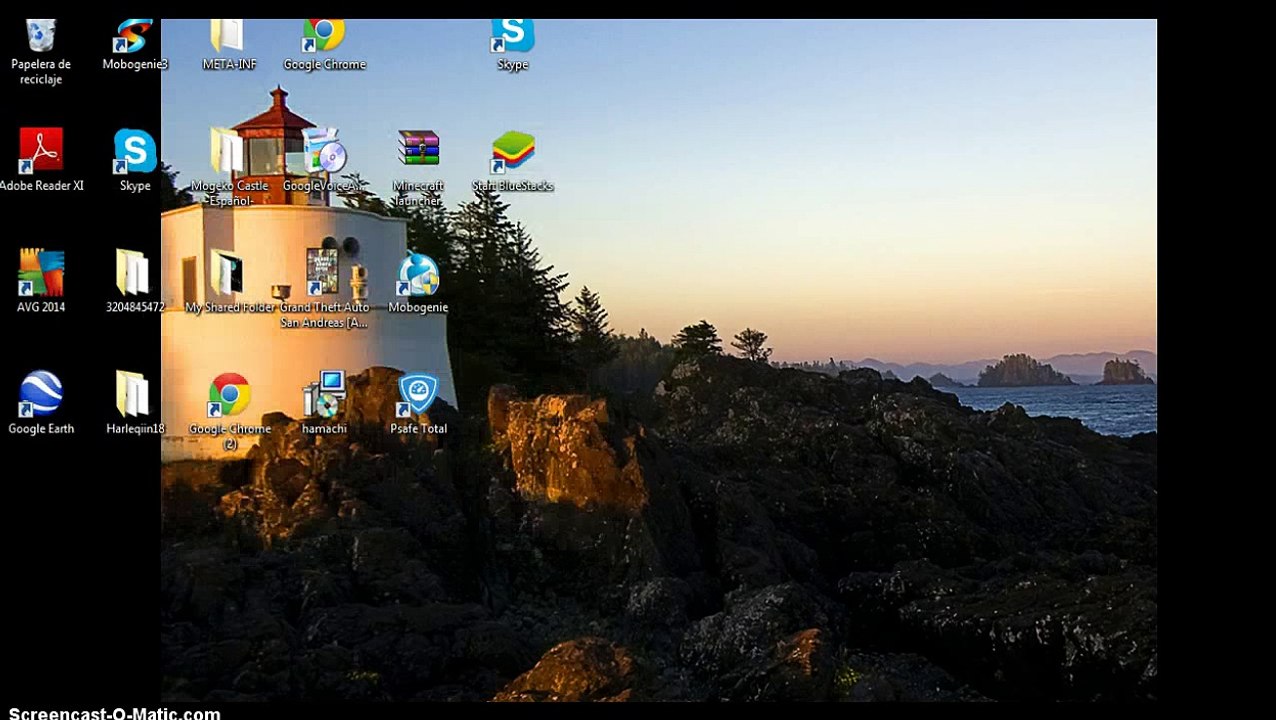Launch the GoogleVoiceA... installer icon
The width and height of the screenshot is (1276, 720).
[324, 150]
